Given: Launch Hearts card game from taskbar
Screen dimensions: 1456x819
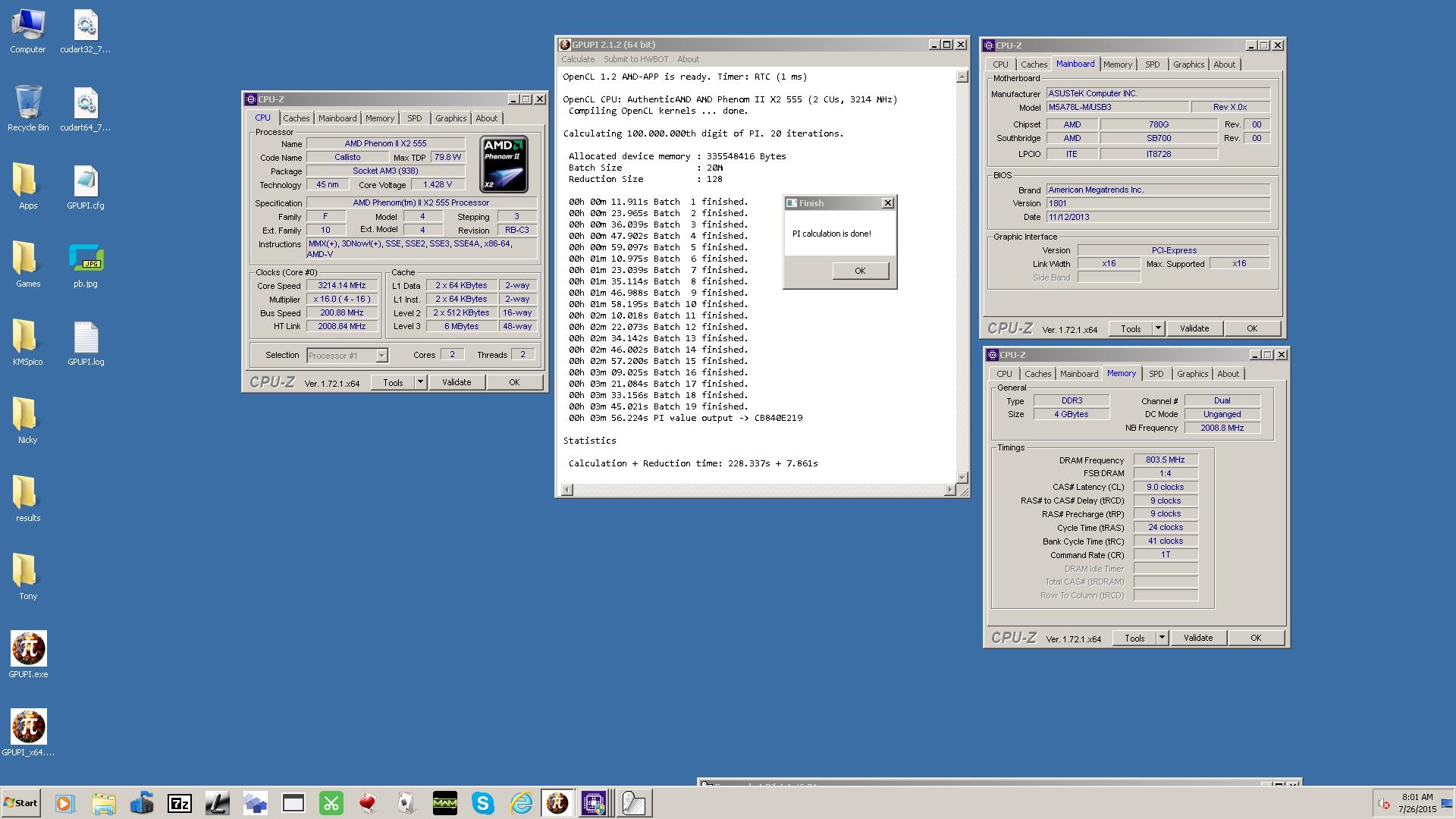Looking at the screenshot, I should 369,803.
